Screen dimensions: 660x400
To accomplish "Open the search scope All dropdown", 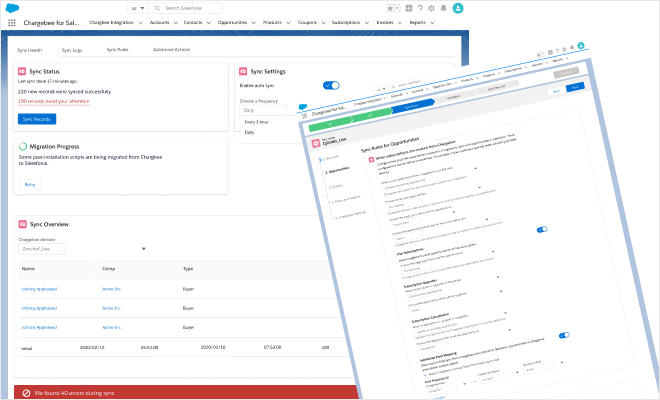I will pos(137,8).
